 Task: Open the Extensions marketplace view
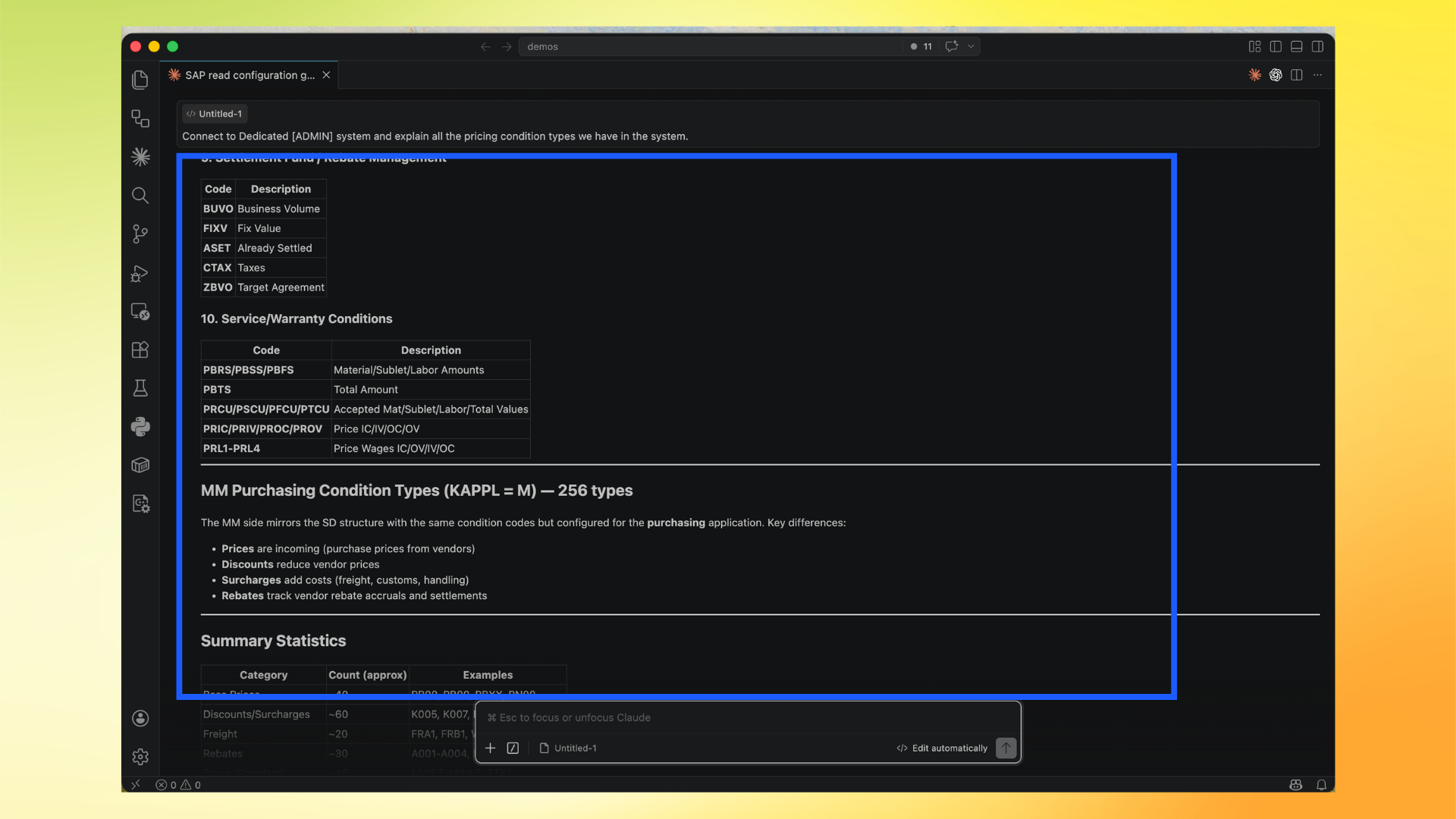(140, 350)
